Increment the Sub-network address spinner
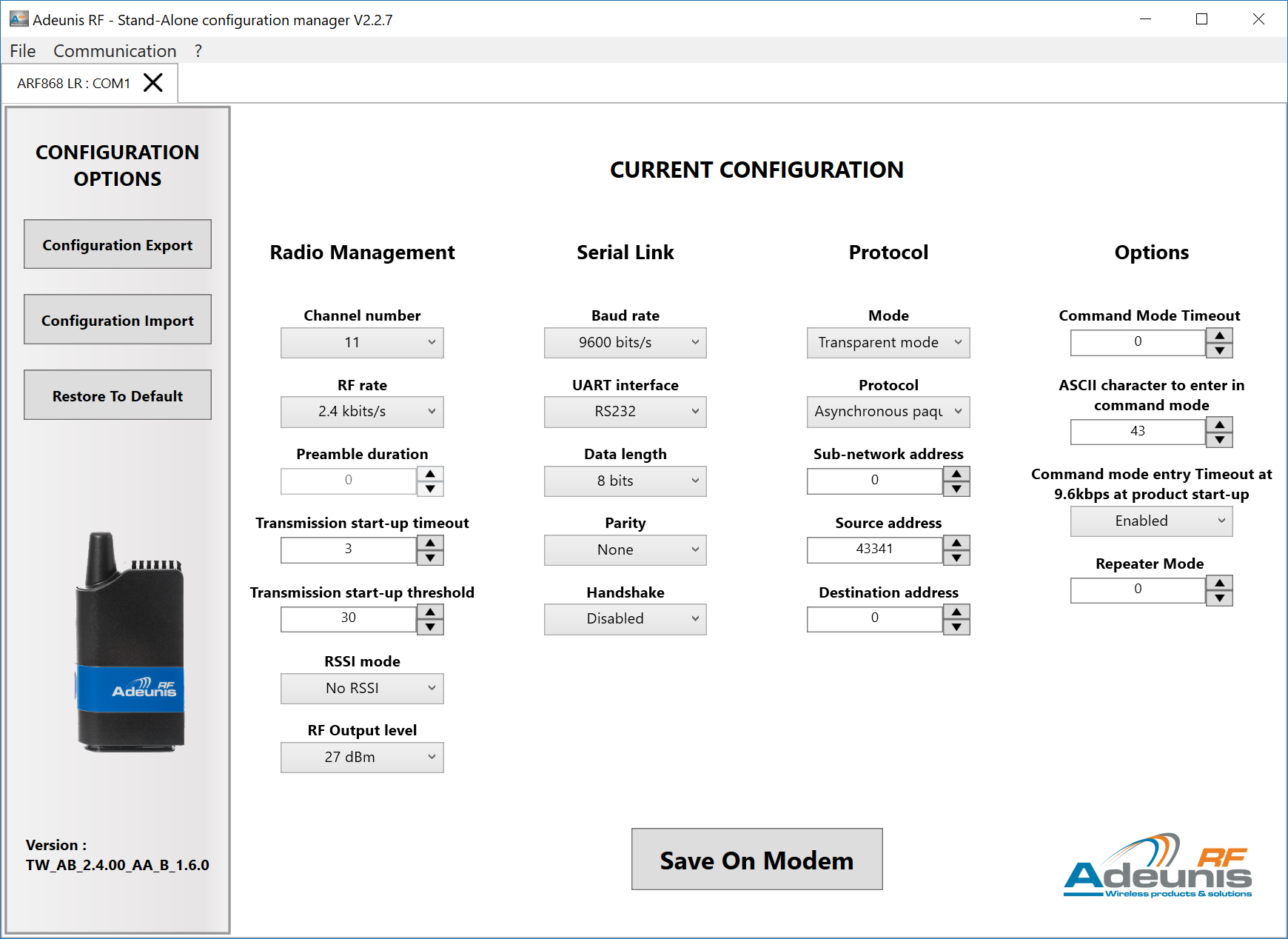The width and height of the screenshot is (1288, 939). click(956, 473)
